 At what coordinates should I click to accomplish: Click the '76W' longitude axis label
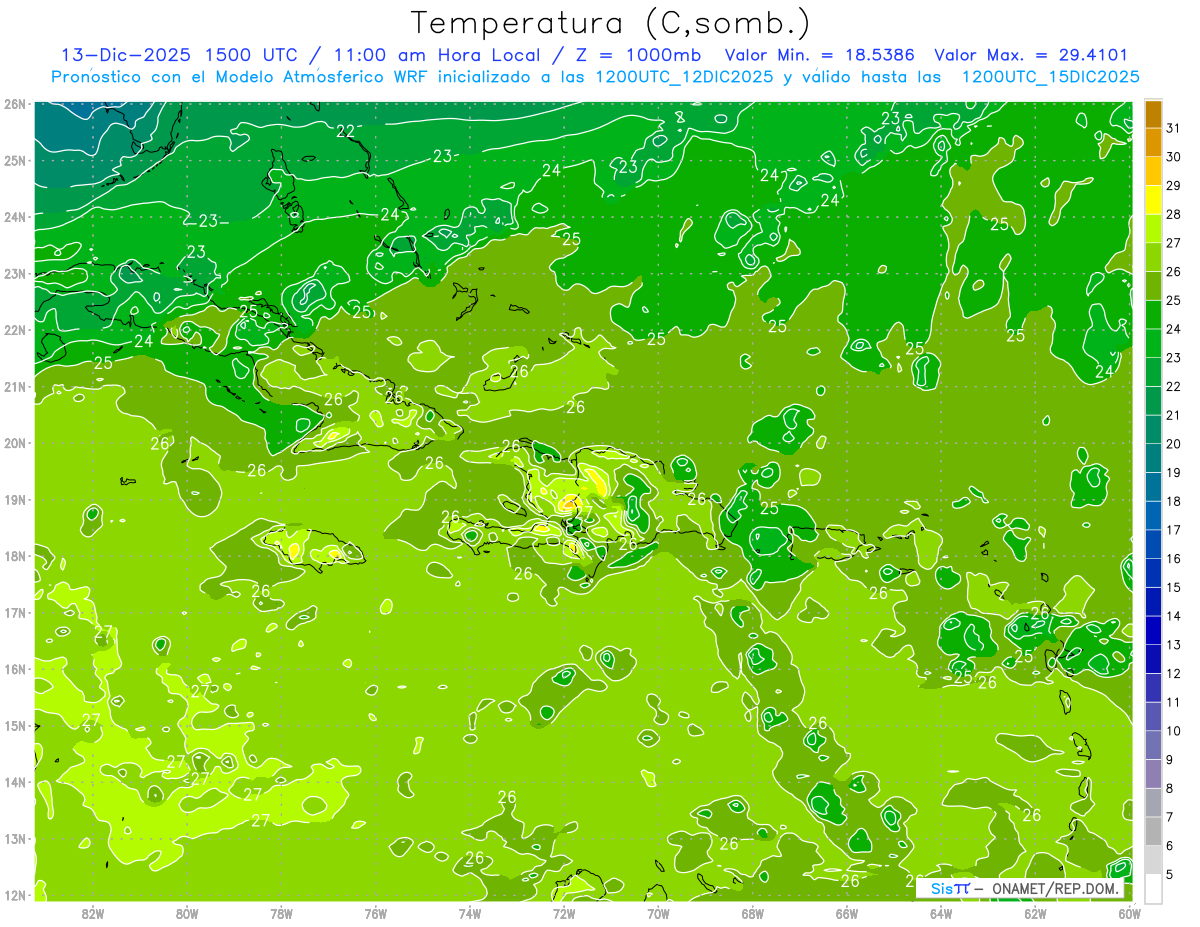(375, 913)
